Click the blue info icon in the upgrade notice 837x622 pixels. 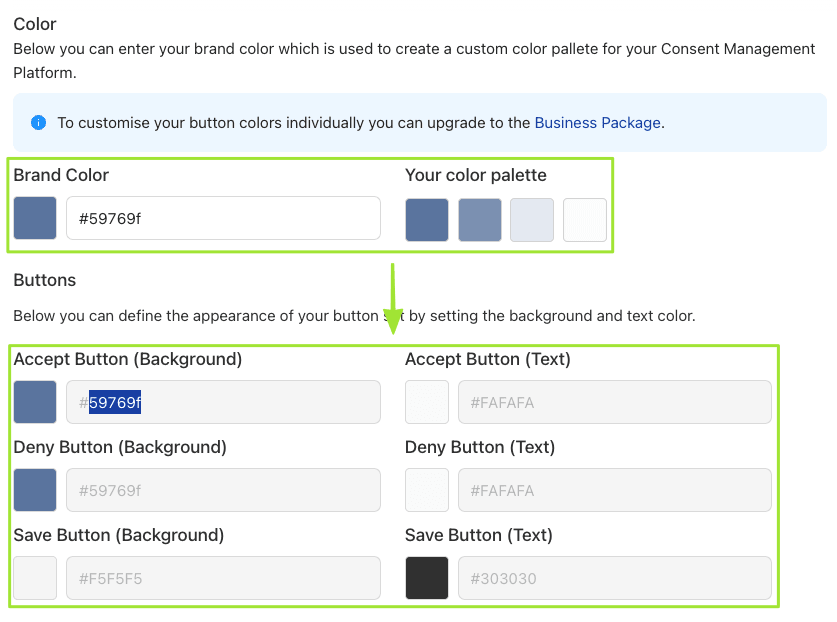tap(39, 123)
